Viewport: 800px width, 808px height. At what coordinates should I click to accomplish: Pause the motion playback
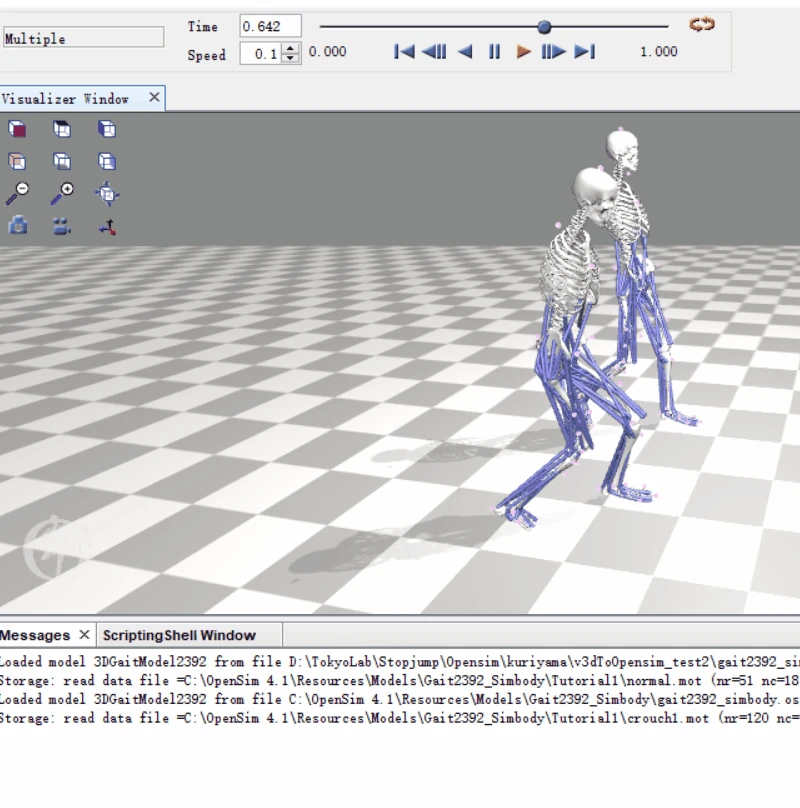[494, 52]
